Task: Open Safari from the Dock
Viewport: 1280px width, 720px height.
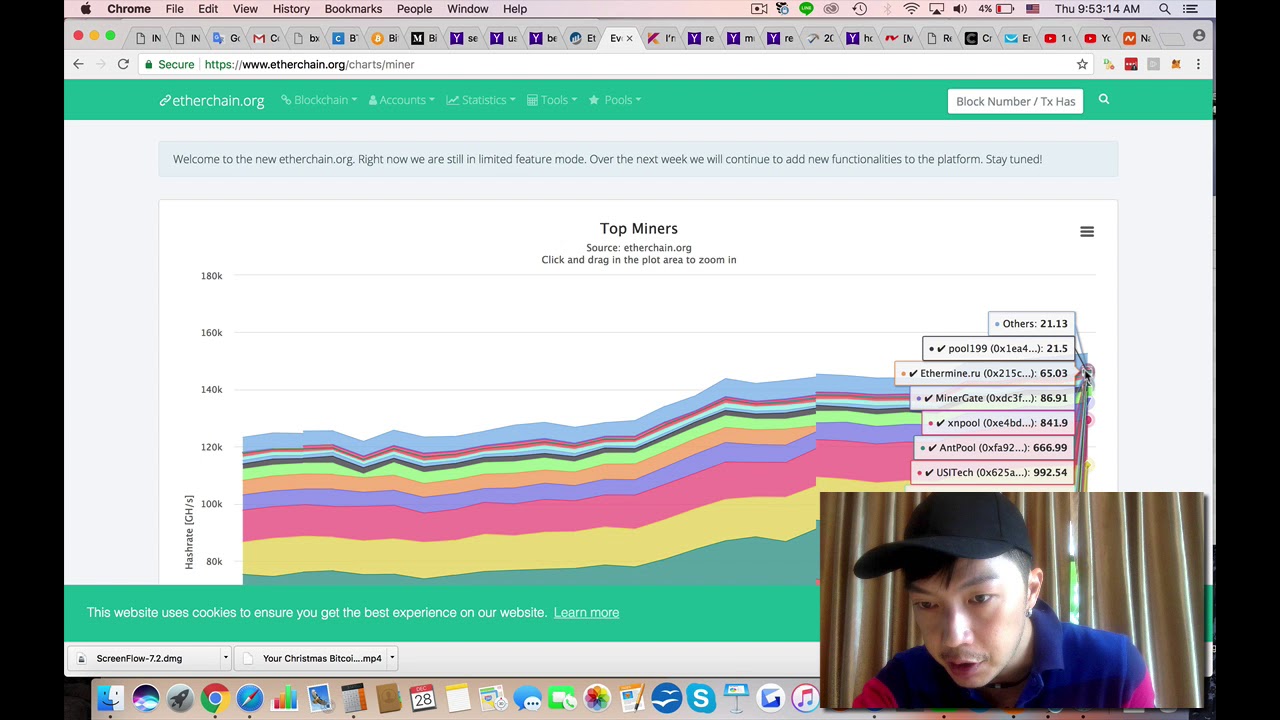Action: coord(250,698)
